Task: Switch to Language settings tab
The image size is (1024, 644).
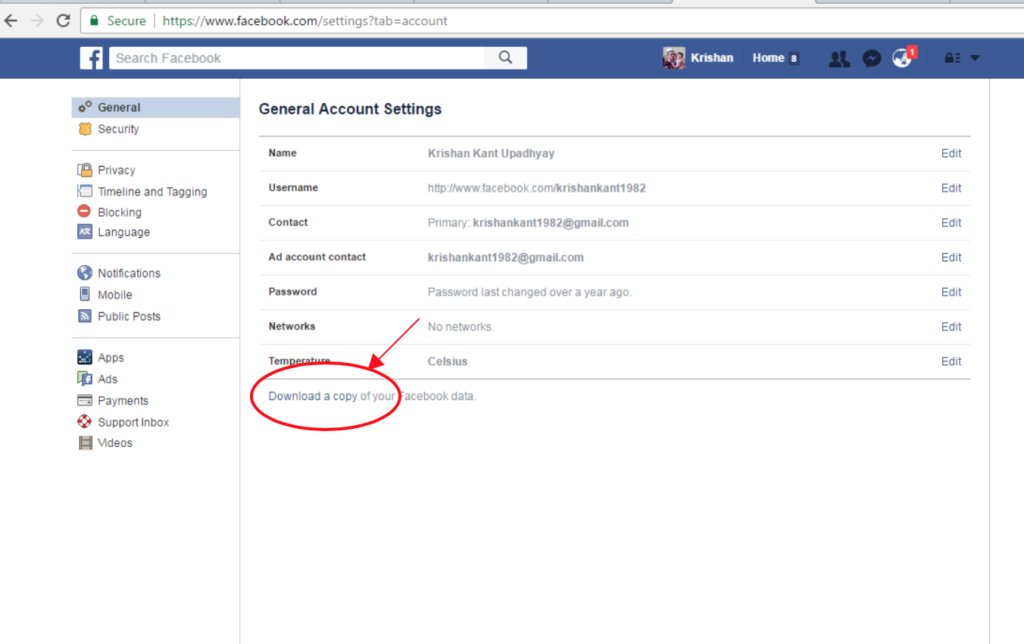Action: click(x=123, y=232)
